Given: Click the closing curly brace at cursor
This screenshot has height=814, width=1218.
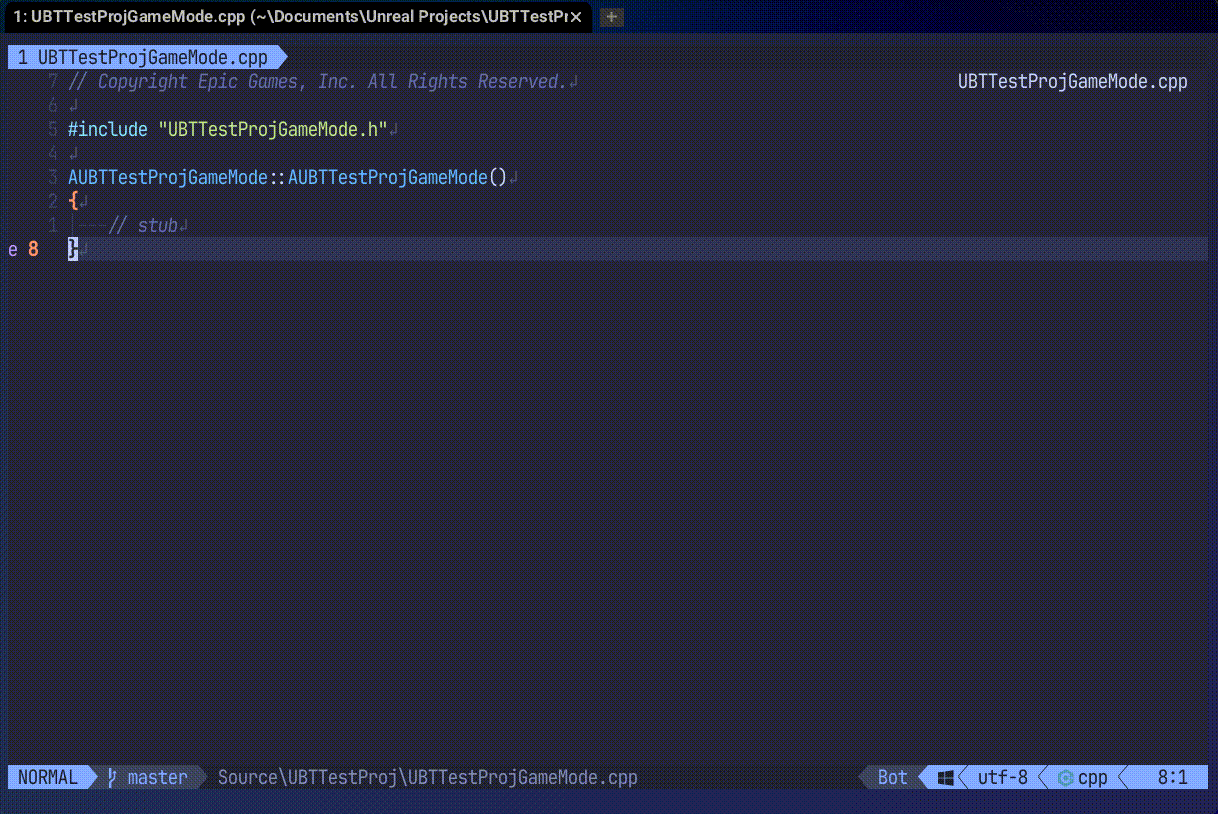Looking at the screenshot, I should pos(73,249).
